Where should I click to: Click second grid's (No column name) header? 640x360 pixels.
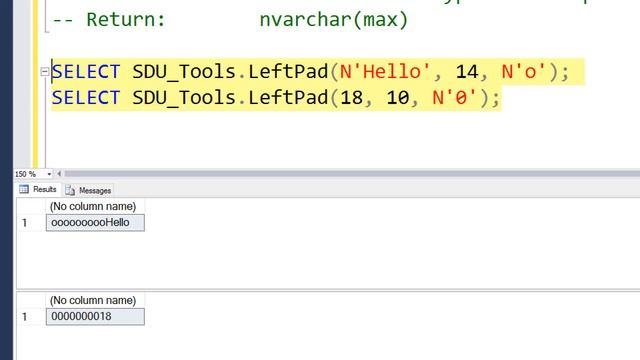point(95,300)
